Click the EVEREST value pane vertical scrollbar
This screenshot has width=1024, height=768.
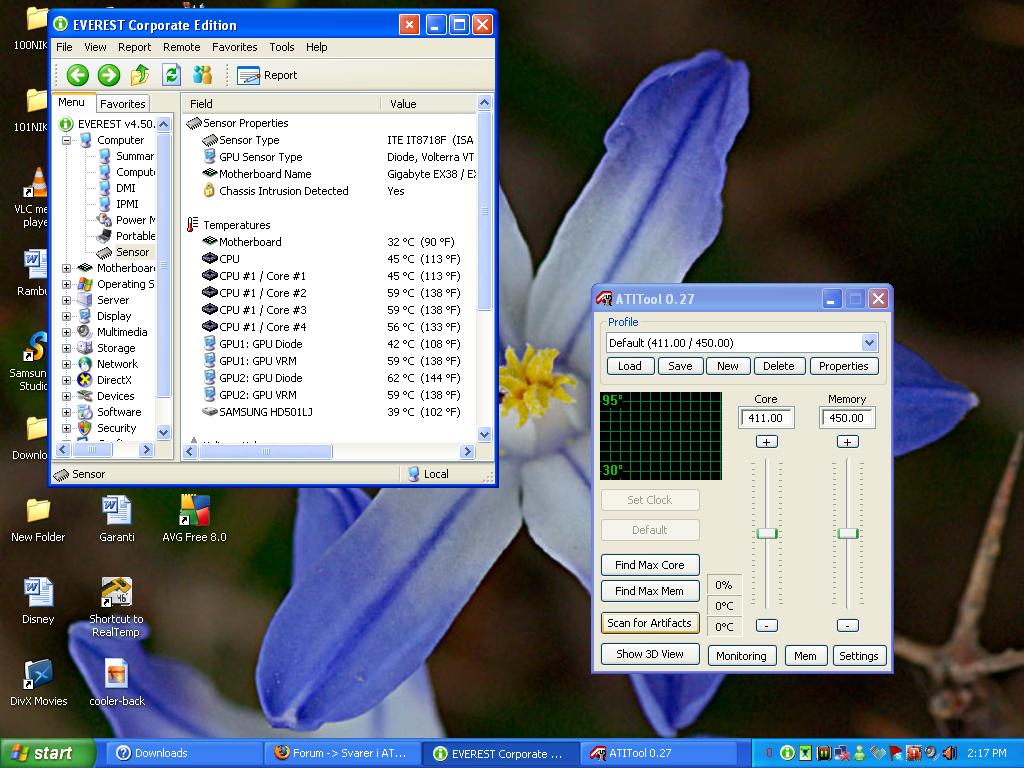point(484,212)
